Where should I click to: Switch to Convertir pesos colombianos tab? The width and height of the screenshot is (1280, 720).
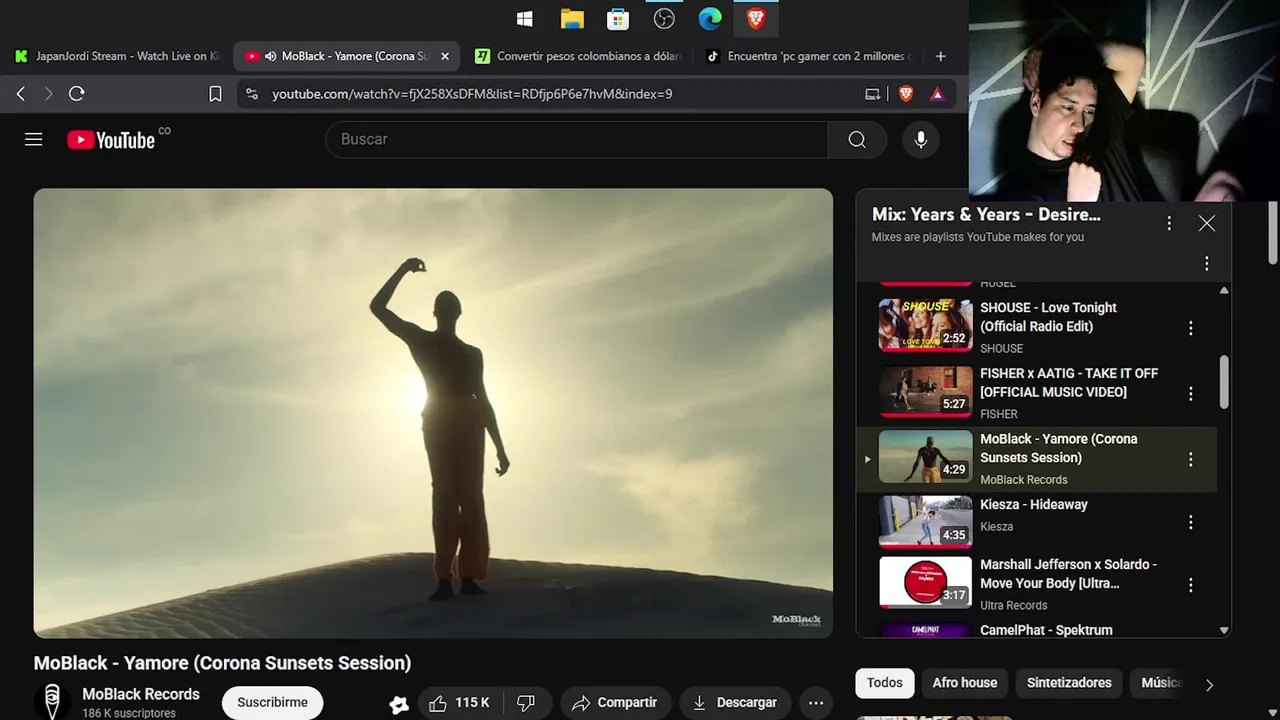click(579, 56)
